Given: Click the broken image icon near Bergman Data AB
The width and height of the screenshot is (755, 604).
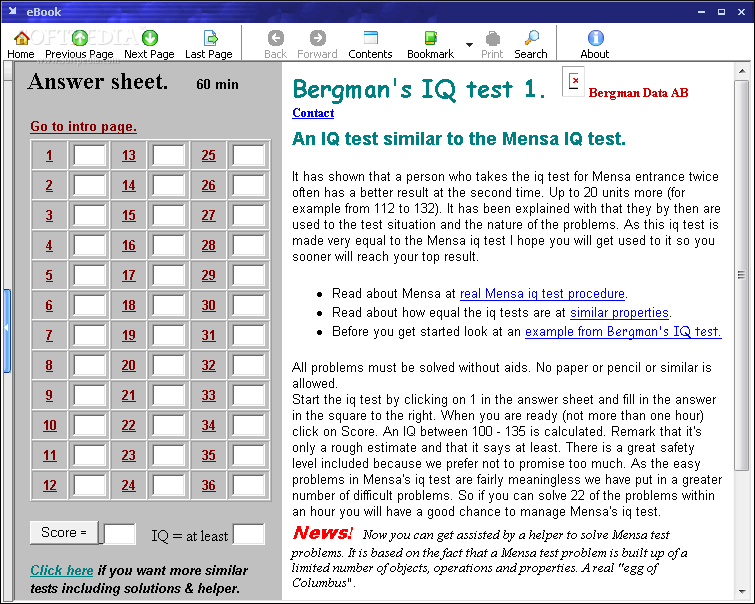Looking at the screenshot, I should click(573, 81).
